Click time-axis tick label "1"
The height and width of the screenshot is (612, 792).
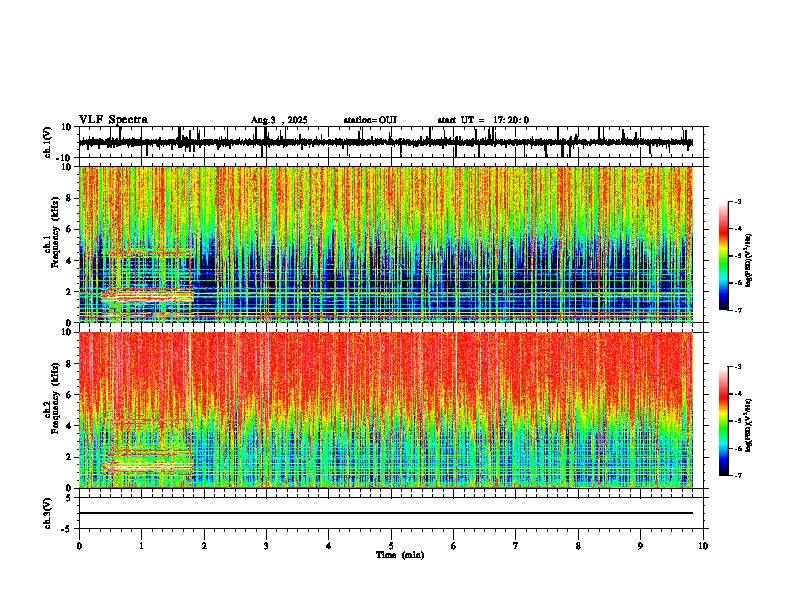[x=141, y=546]
